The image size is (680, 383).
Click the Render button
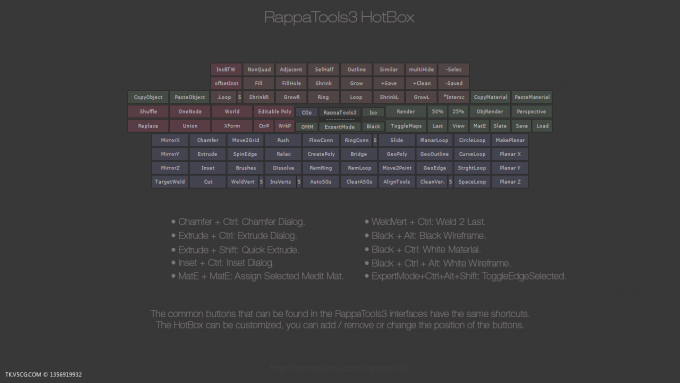point(406,111)
